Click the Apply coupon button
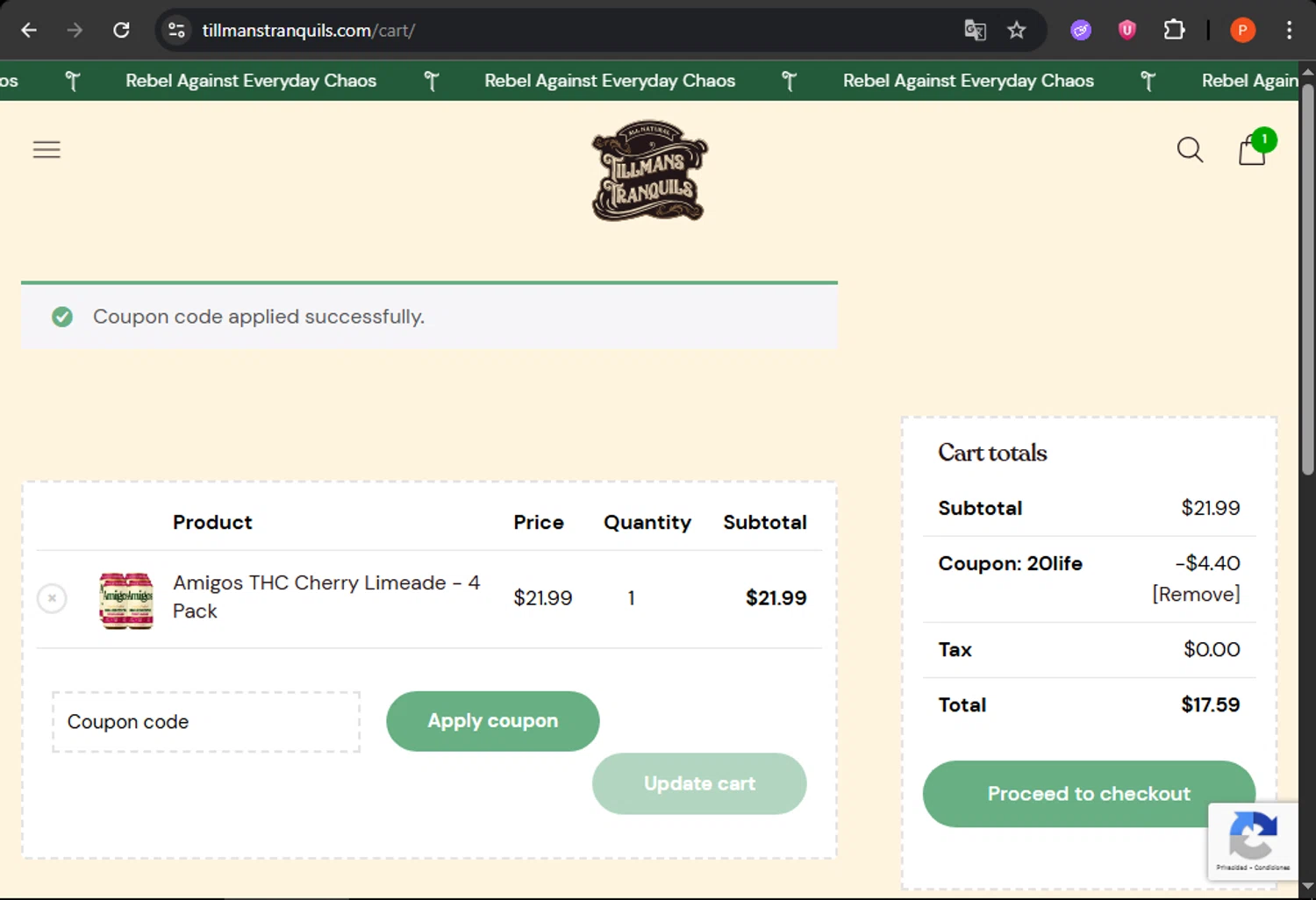Viewport: 1316px width, 900px height. pos(493,721)
